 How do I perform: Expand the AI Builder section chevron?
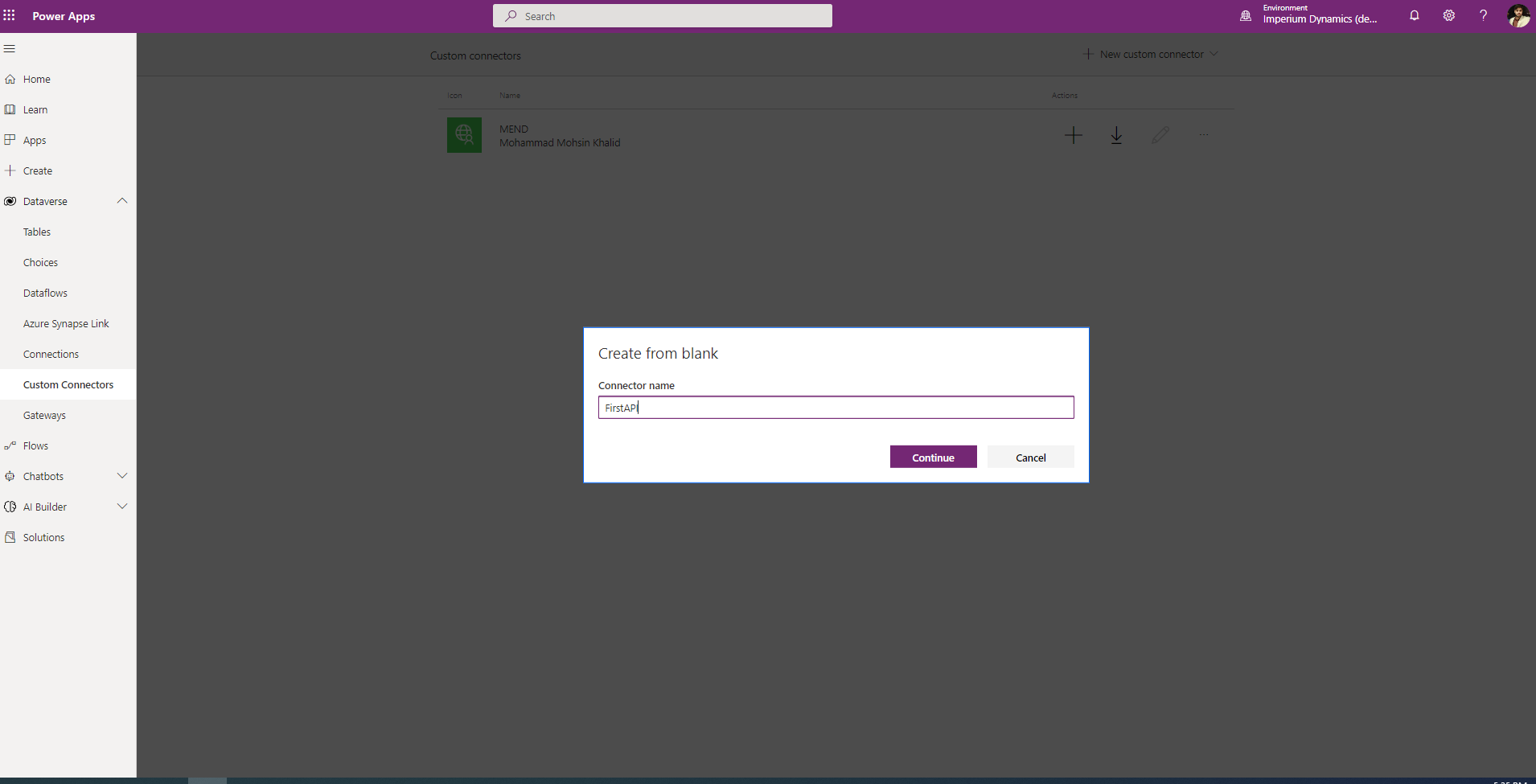coord(122,507)
